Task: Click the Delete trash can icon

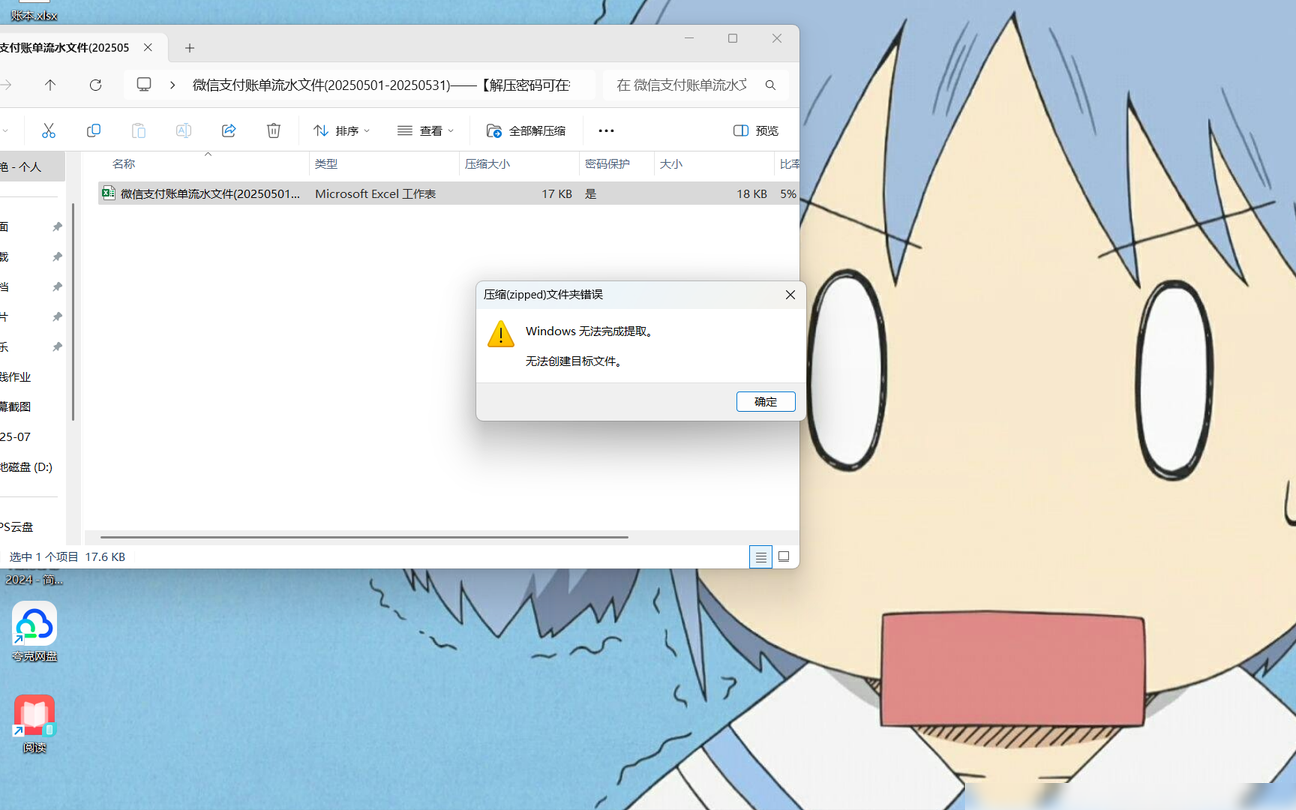Action: (x=274, y=131)
